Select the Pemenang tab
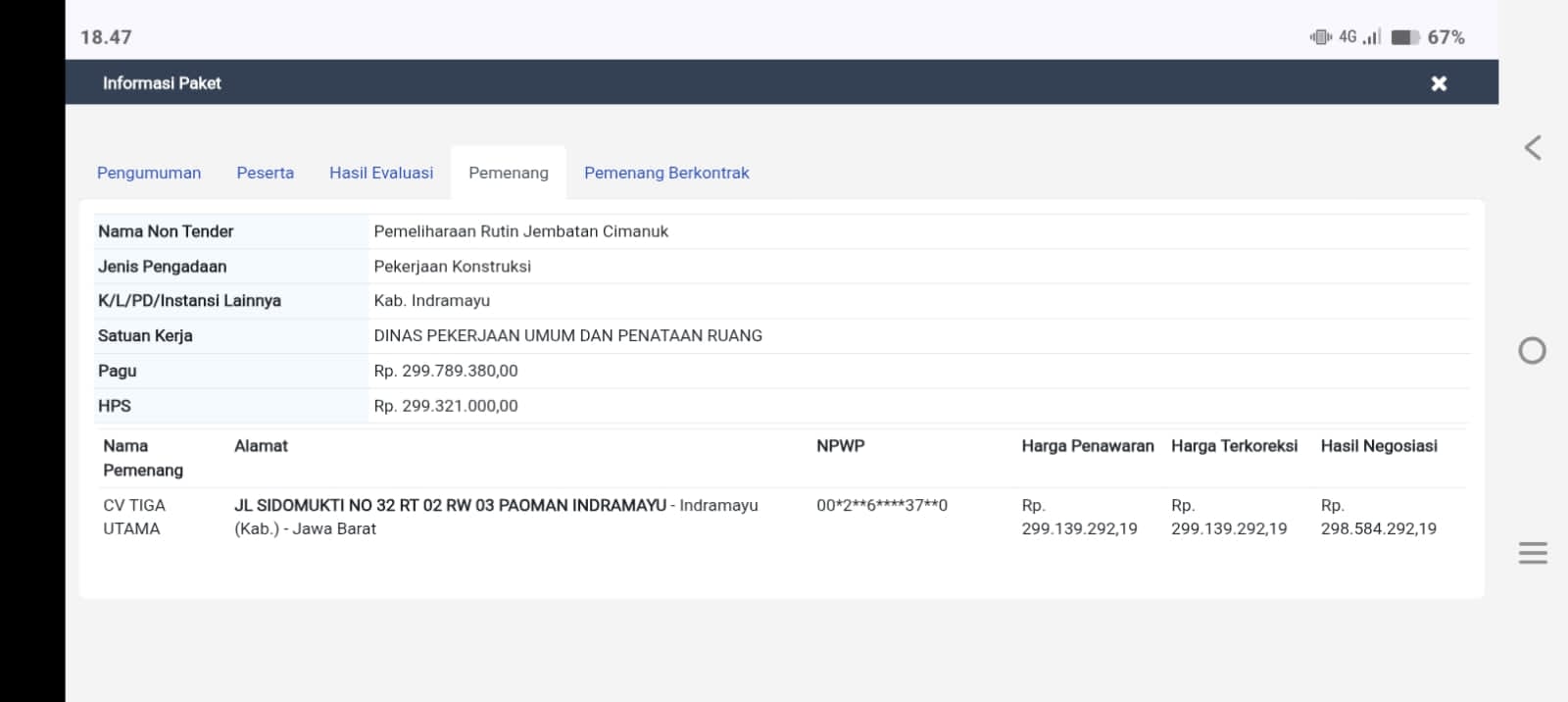Viewport: 1568px width, 702px height. [x=509, y=173]
